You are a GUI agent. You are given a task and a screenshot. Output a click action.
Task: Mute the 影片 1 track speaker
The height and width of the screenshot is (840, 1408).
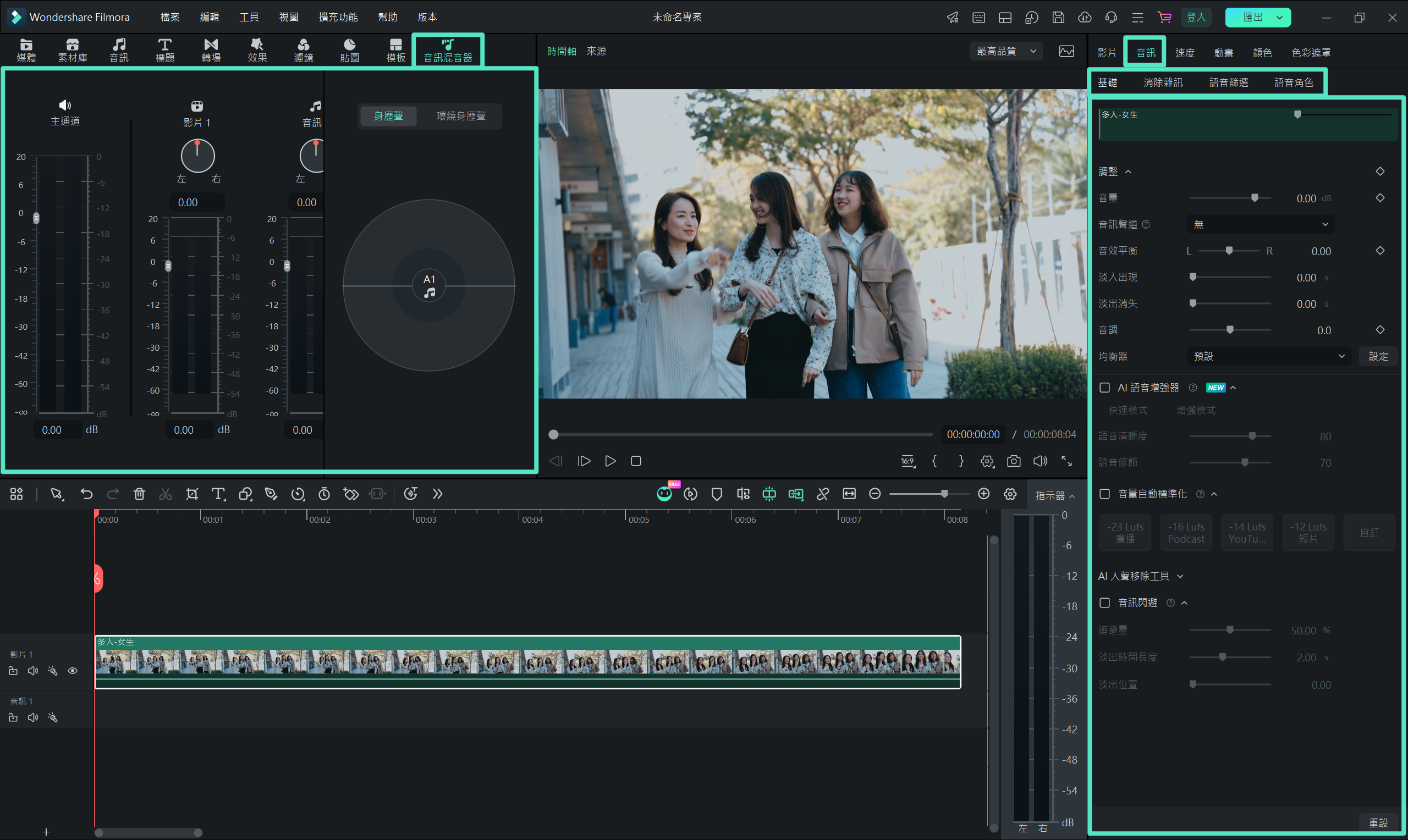[33, 671]
